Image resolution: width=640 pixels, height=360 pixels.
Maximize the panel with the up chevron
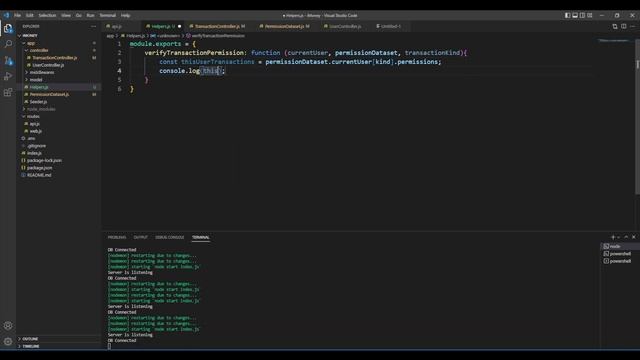pyautogui.click(x=626, y=237)
